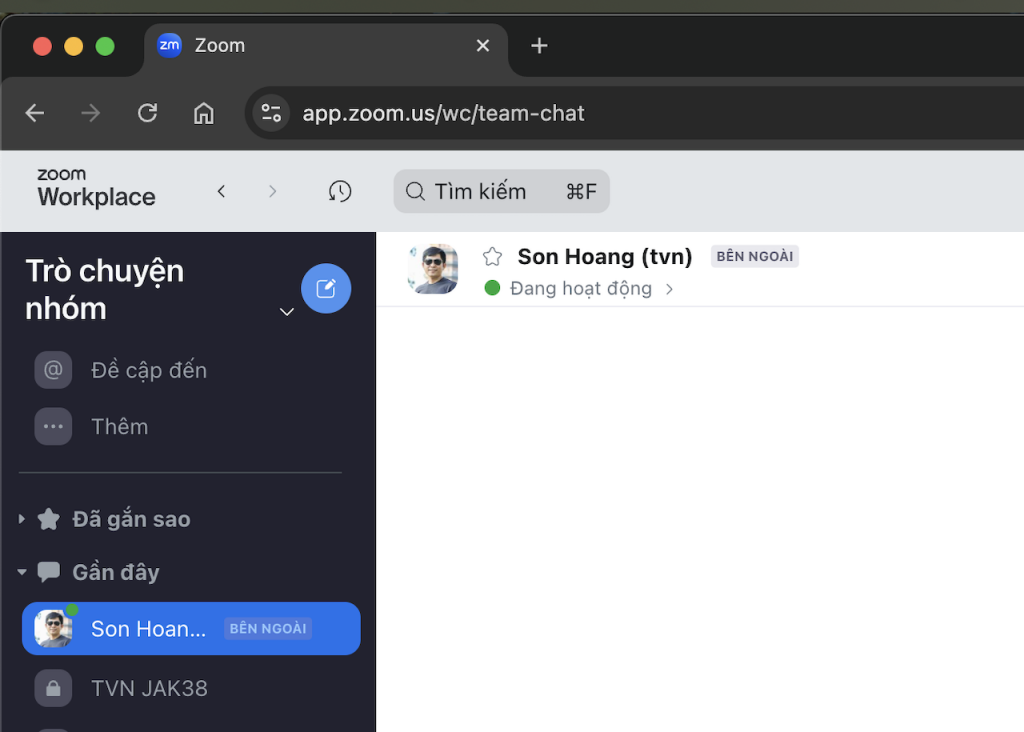Open site information icon in address bar
The width and height of the screenshot is (1024, 732).
tap(271, 113)
